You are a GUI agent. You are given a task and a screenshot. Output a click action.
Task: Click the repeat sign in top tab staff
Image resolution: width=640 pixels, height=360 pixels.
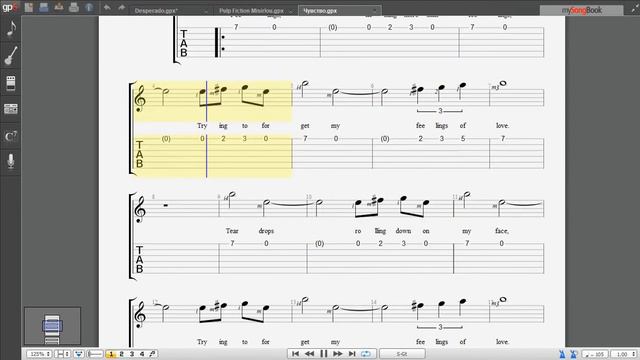coord(220,42)
